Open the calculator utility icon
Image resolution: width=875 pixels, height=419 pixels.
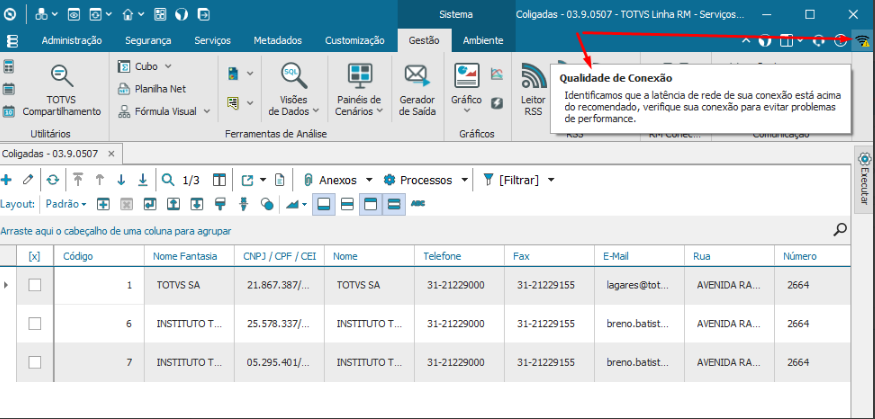pos(8,67)
